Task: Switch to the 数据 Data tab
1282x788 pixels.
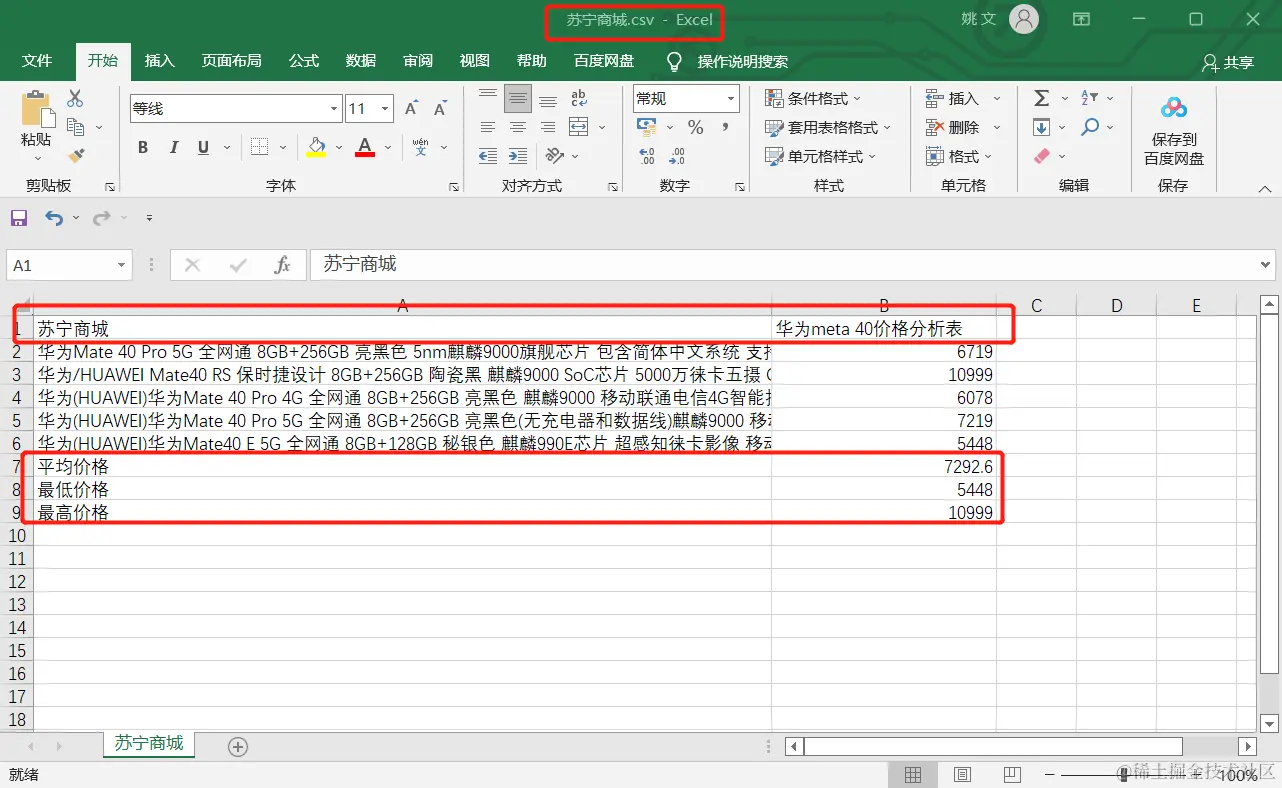Action: 361,61
